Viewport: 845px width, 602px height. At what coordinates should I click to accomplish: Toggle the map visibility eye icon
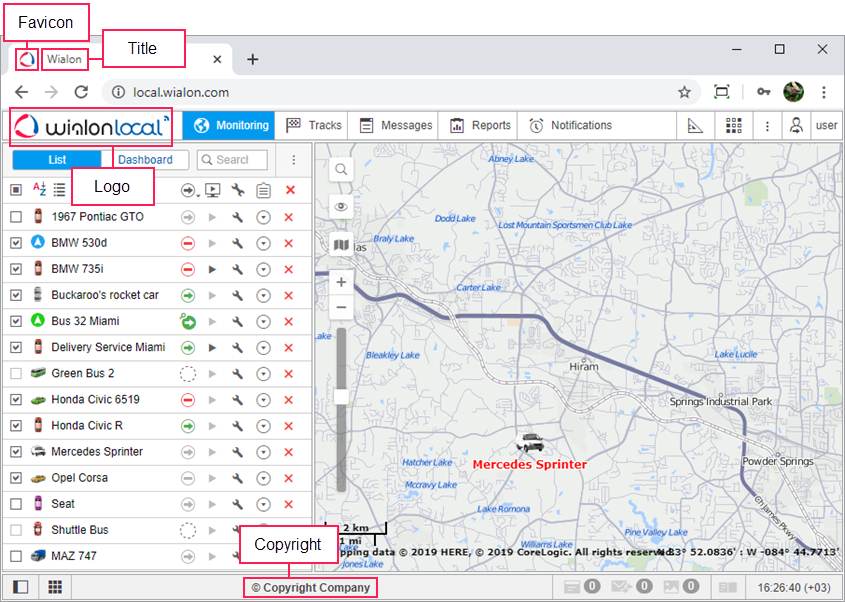[x=342, y=207]
